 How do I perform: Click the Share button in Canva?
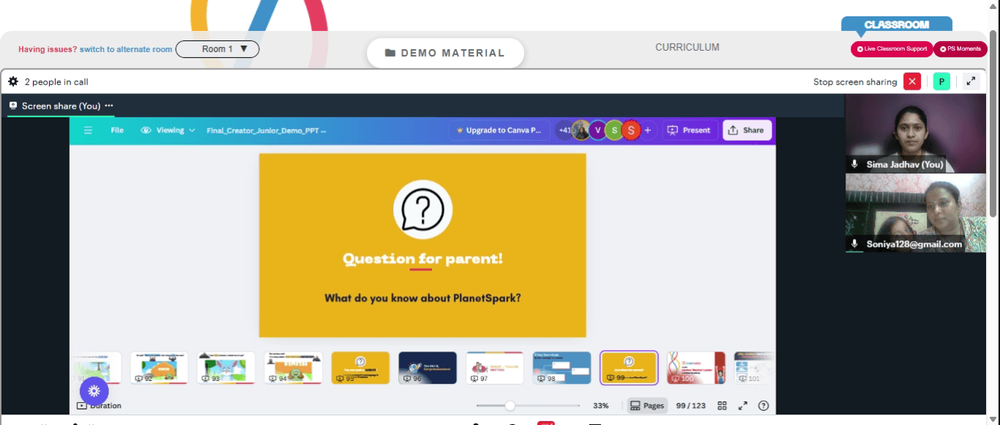(747, 130)
